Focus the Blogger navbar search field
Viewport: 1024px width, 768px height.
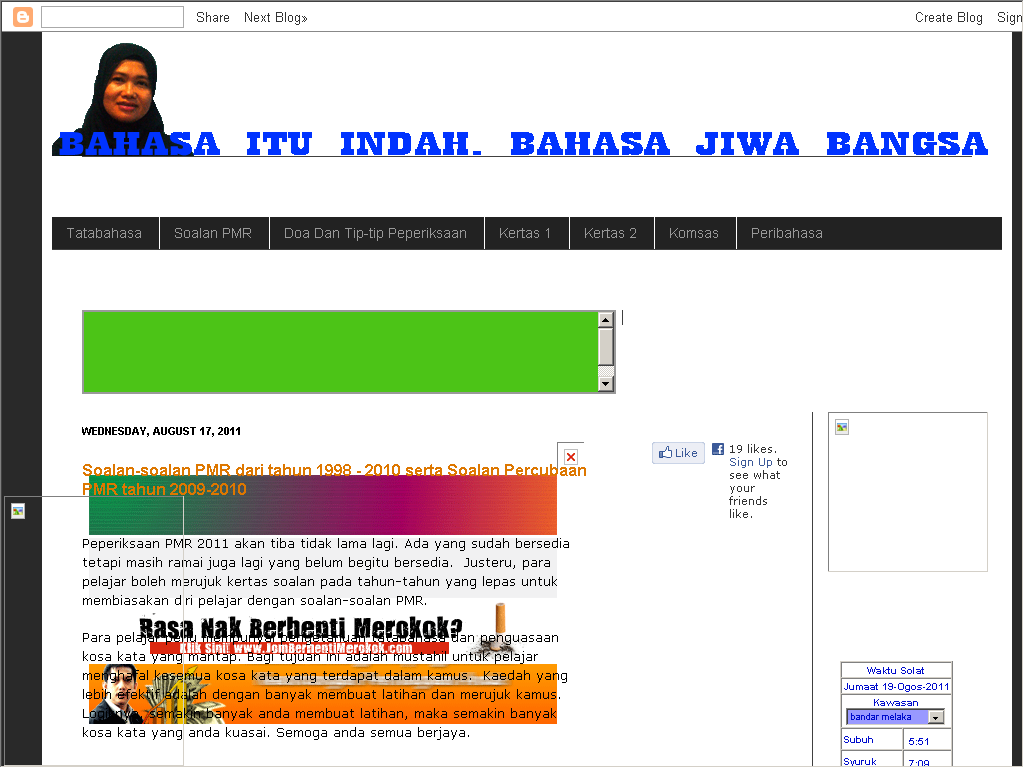coord(112,17)
